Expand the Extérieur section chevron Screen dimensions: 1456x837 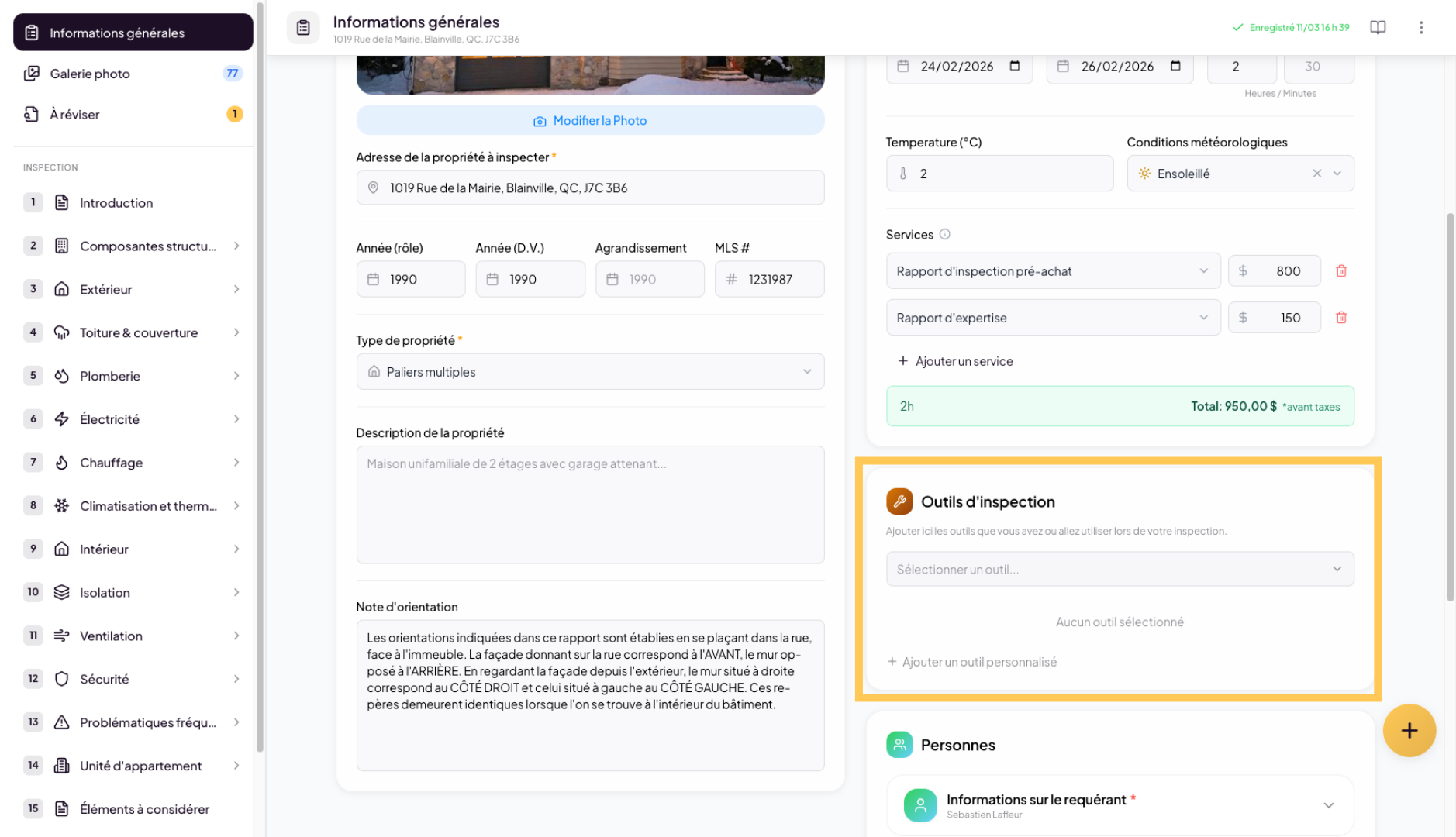click(x=237, y=289)
